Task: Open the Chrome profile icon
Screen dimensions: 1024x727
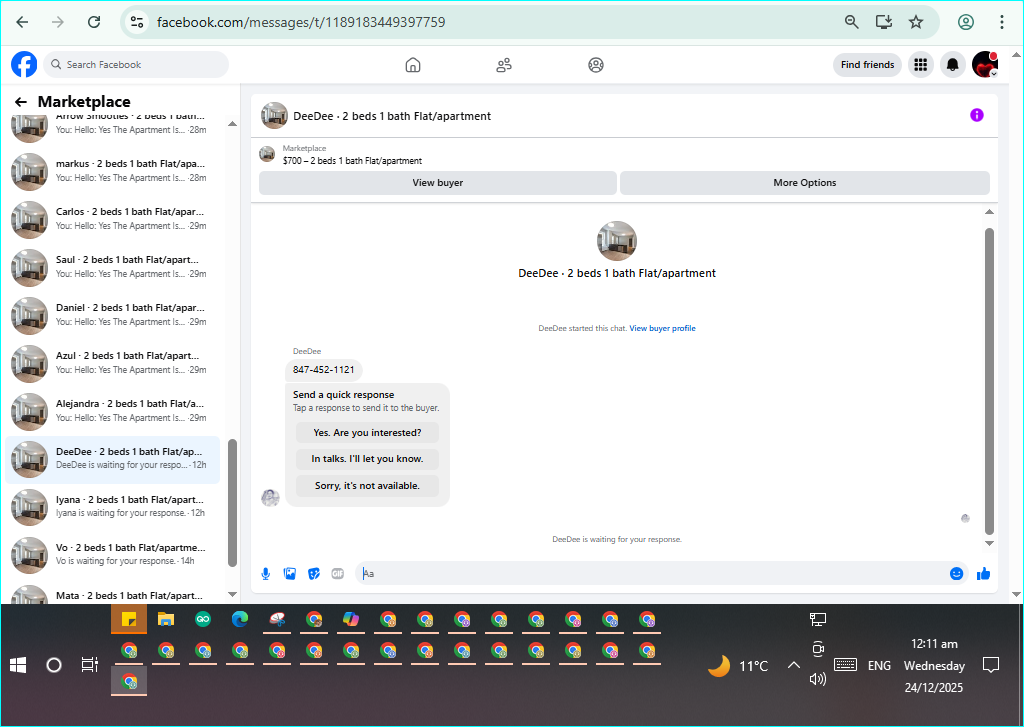Action: [x=966, y=22]
